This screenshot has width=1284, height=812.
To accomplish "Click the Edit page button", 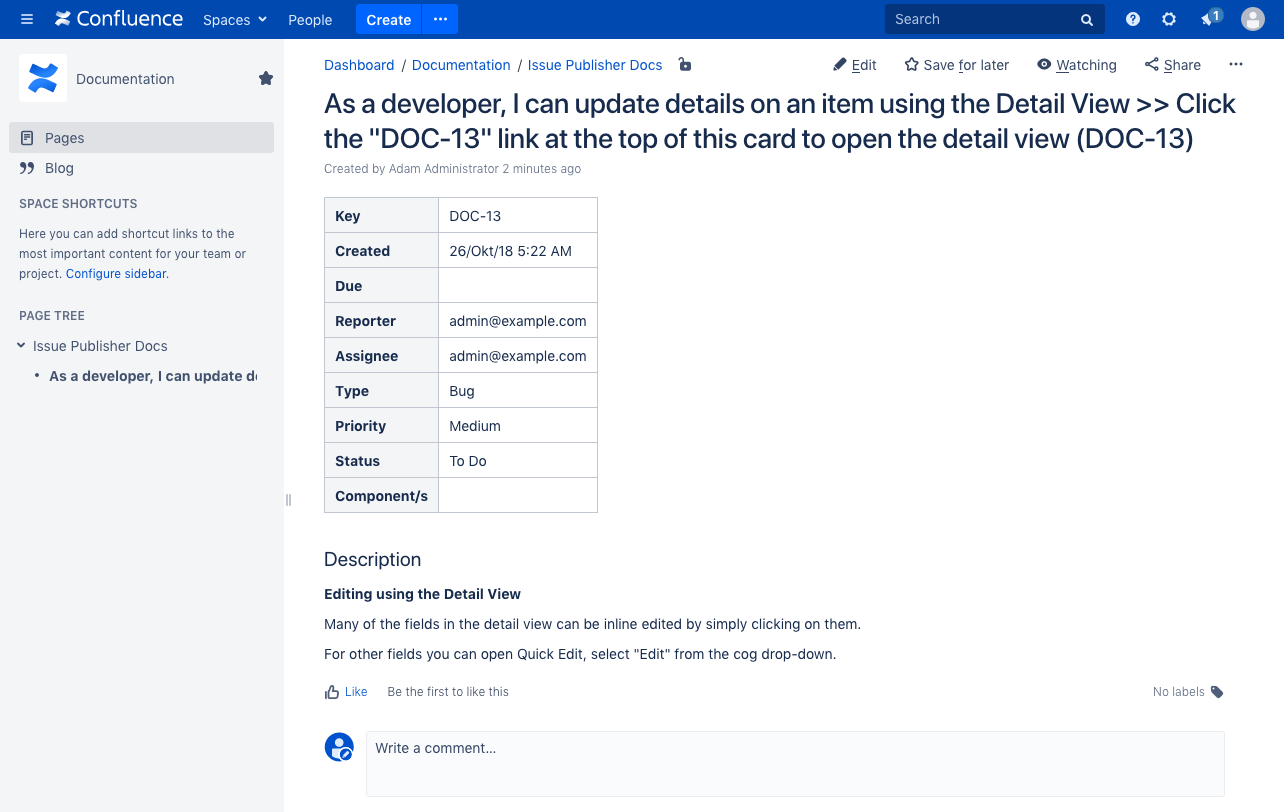I will point(854,65).
